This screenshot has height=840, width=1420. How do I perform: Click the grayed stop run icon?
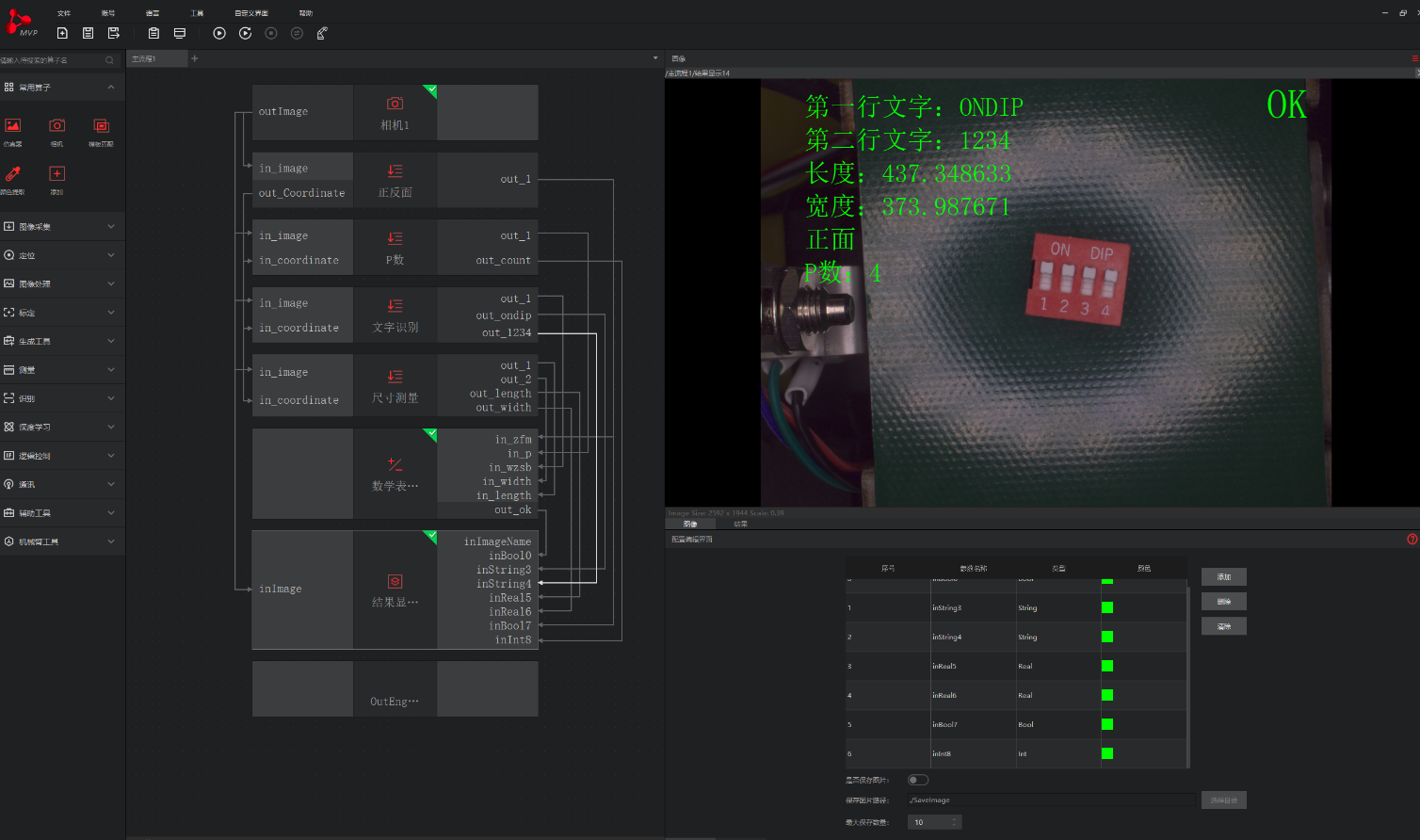click(x=271, y=33)
